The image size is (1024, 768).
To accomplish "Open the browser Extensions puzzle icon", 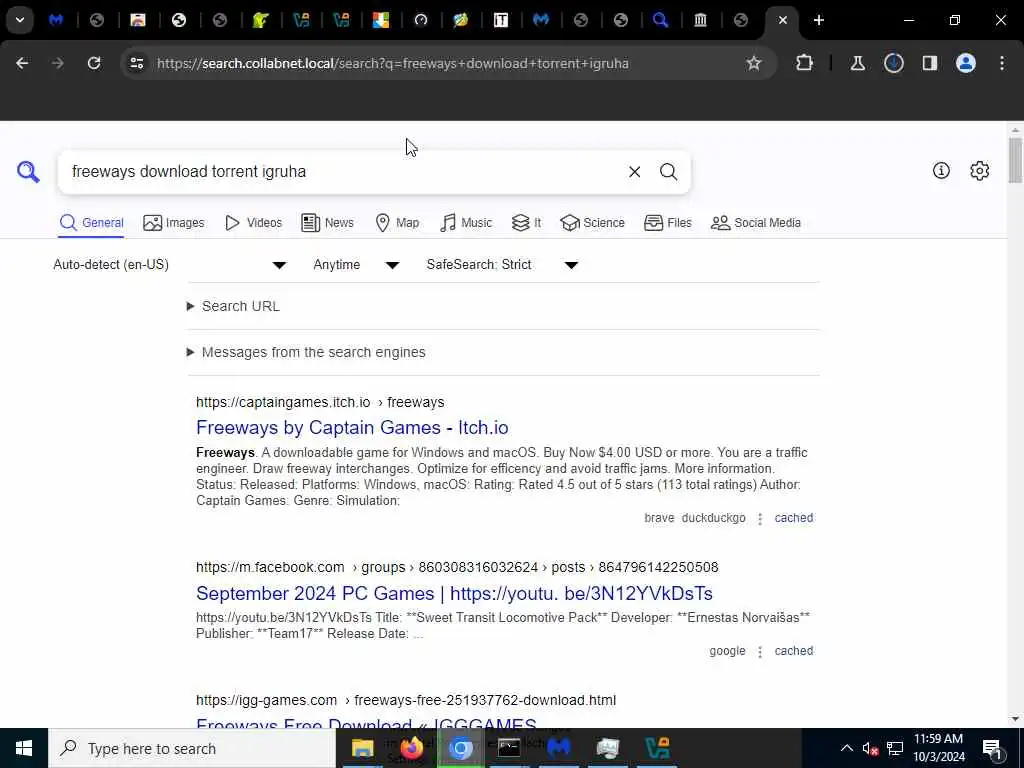I will (x=805, y=63).
